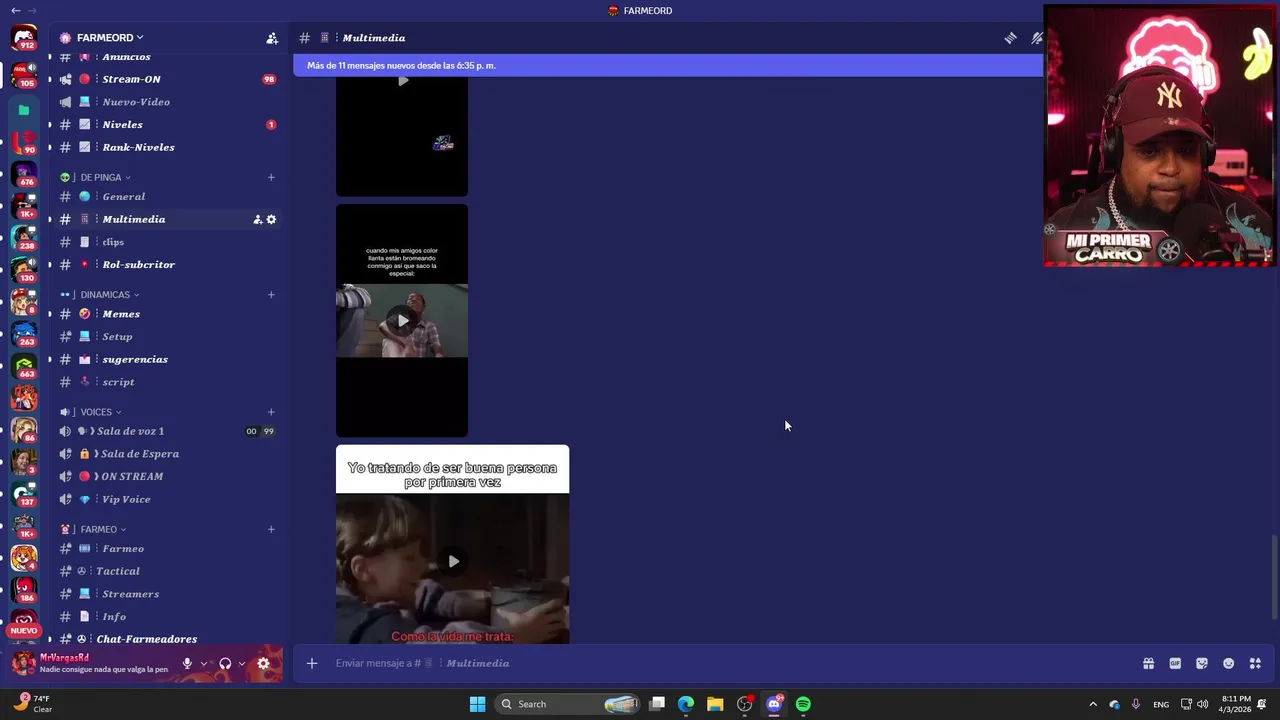
Task: Open the Niveles channel
Action: tap(167, 124)
